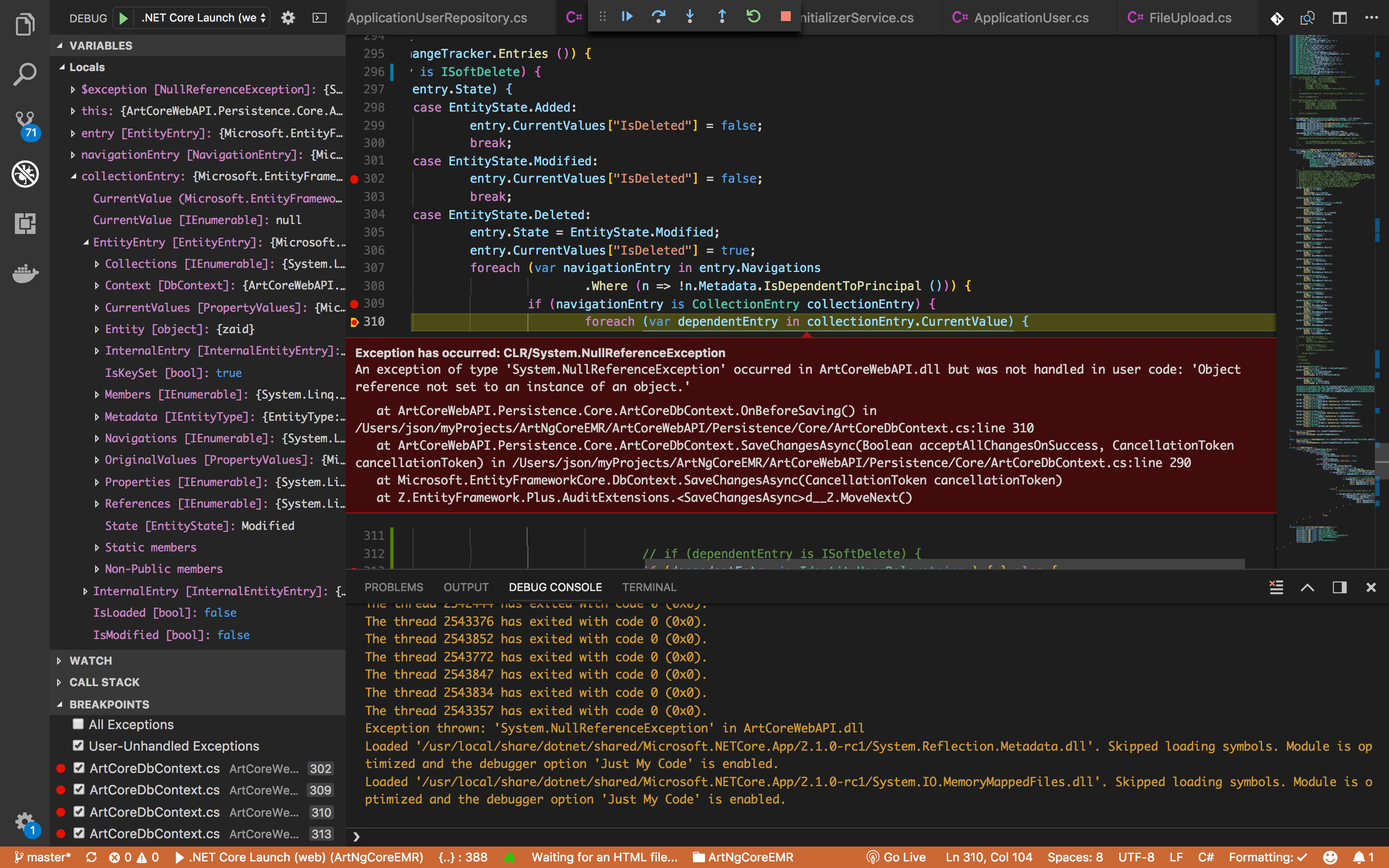Open Source Control showing 71 changes
The image size is (1389, 868).
[25, 119]
